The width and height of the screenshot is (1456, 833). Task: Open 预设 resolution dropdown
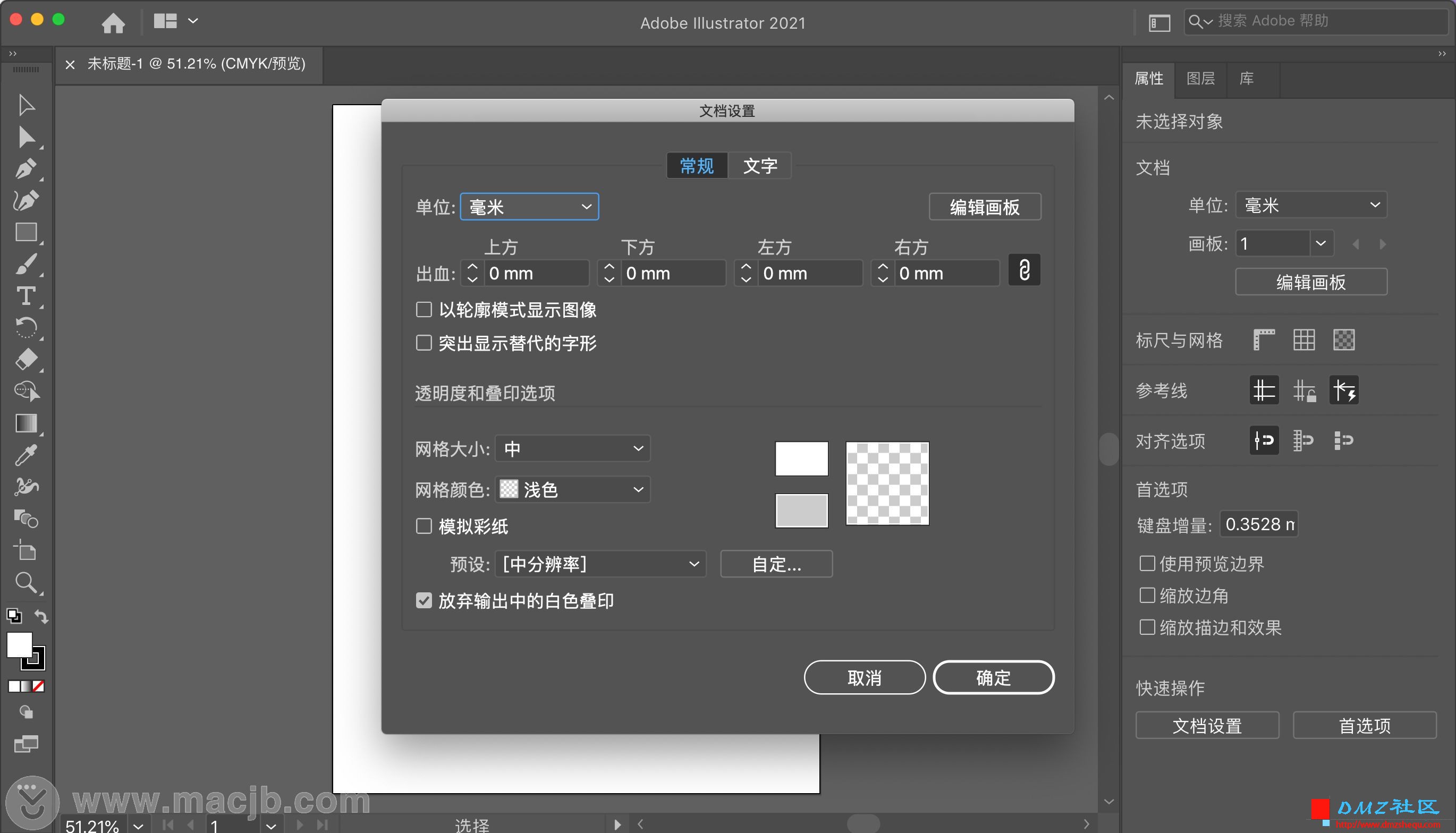[600, 564]
